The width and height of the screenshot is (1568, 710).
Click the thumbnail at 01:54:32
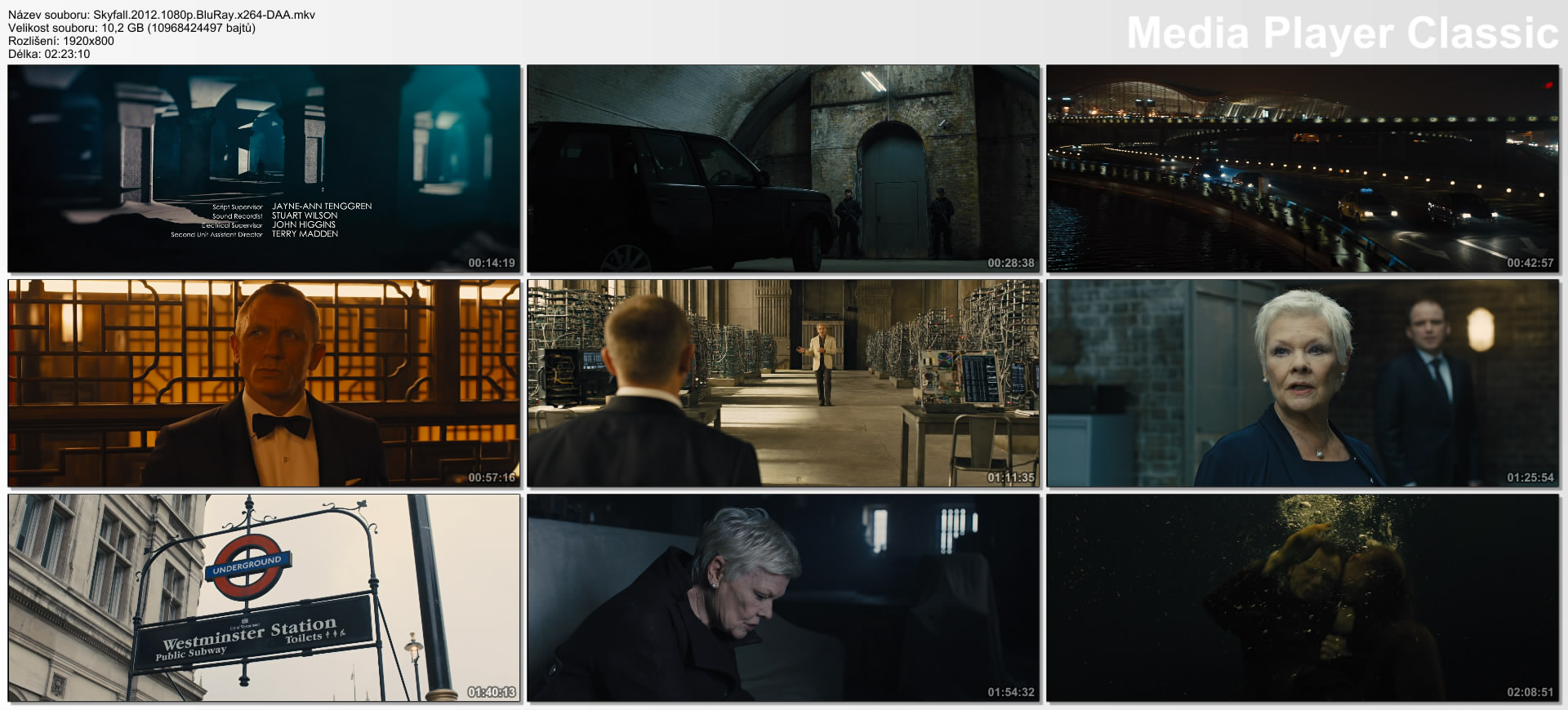(783, 597)
